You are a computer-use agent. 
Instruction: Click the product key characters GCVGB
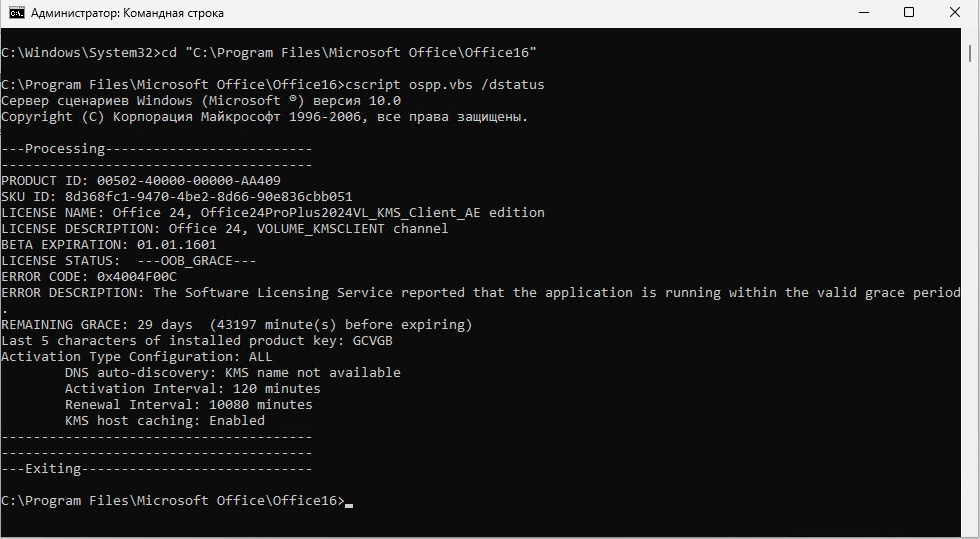pyautogui.click(x=372, y=341)
